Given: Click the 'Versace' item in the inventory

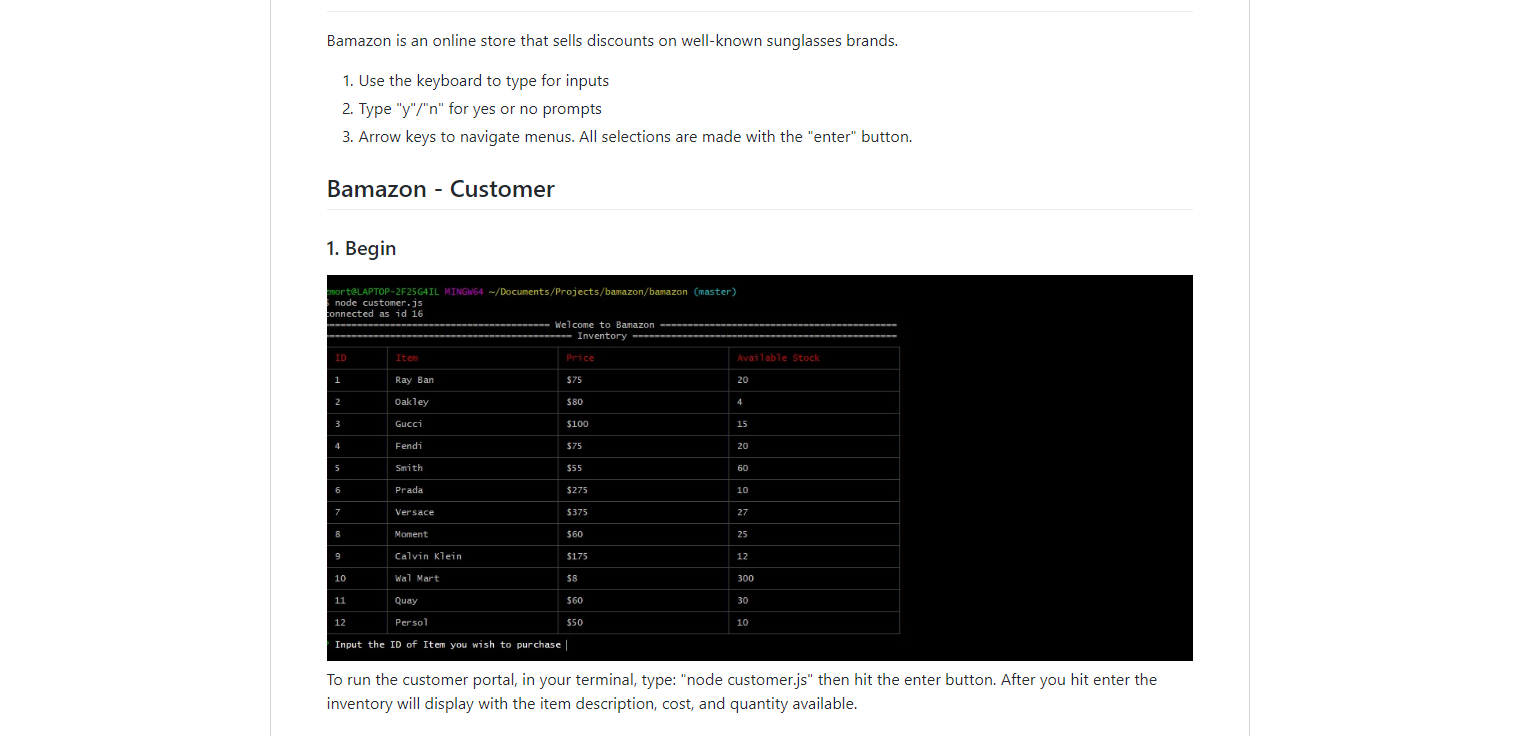Looking at the screenshot, I should 414,512.
